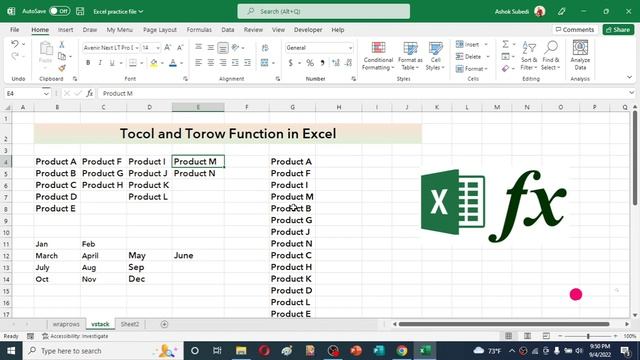Open Conditional Formatting menu
This screenshot has width=640, height=360.
378,56
